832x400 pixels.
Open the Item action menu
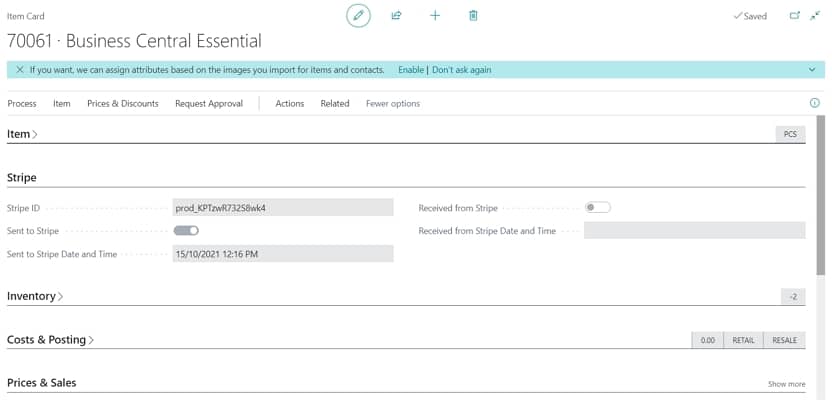click(x=62, y=103)
